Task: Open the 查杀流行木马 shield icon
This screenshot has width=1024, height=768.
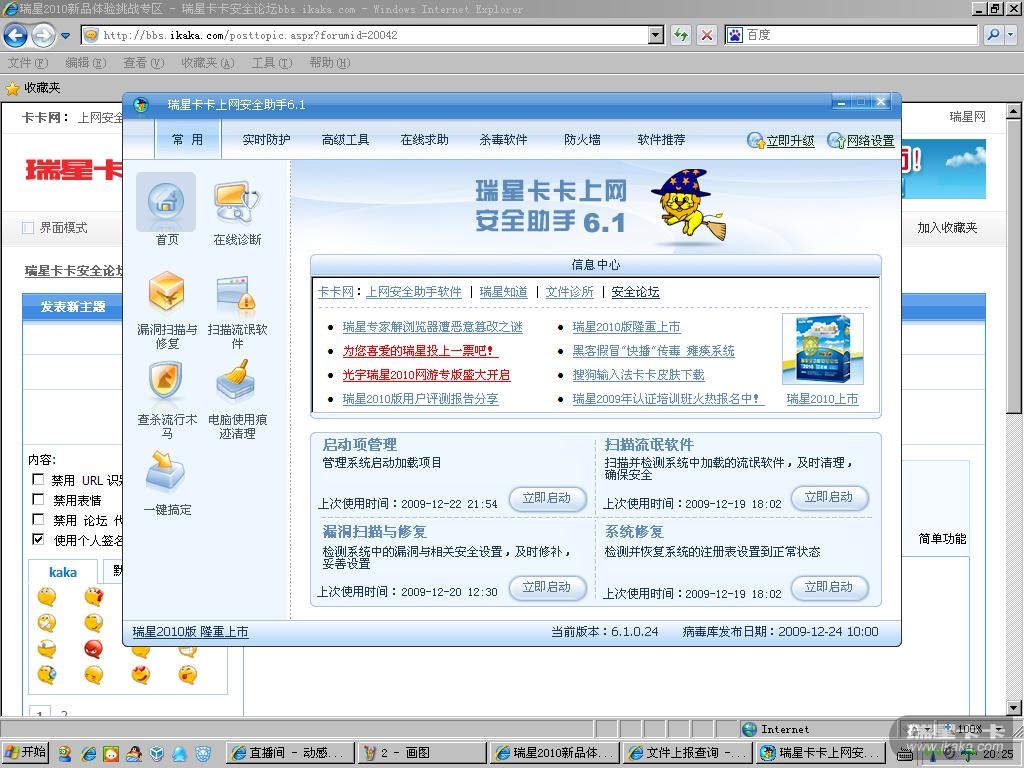Action: [x=166, y=381]
